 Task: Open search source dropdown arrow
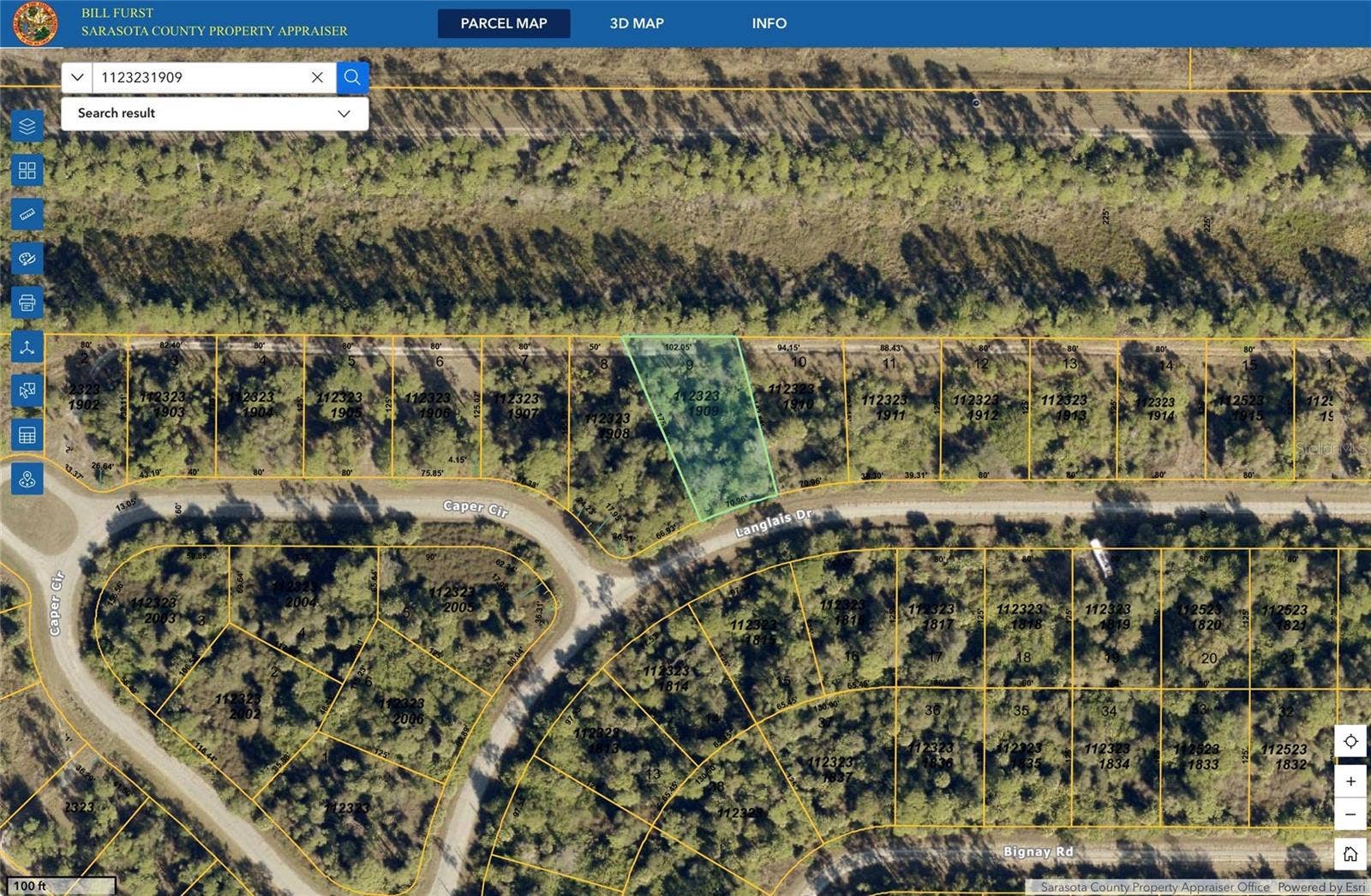pos(77,77)
